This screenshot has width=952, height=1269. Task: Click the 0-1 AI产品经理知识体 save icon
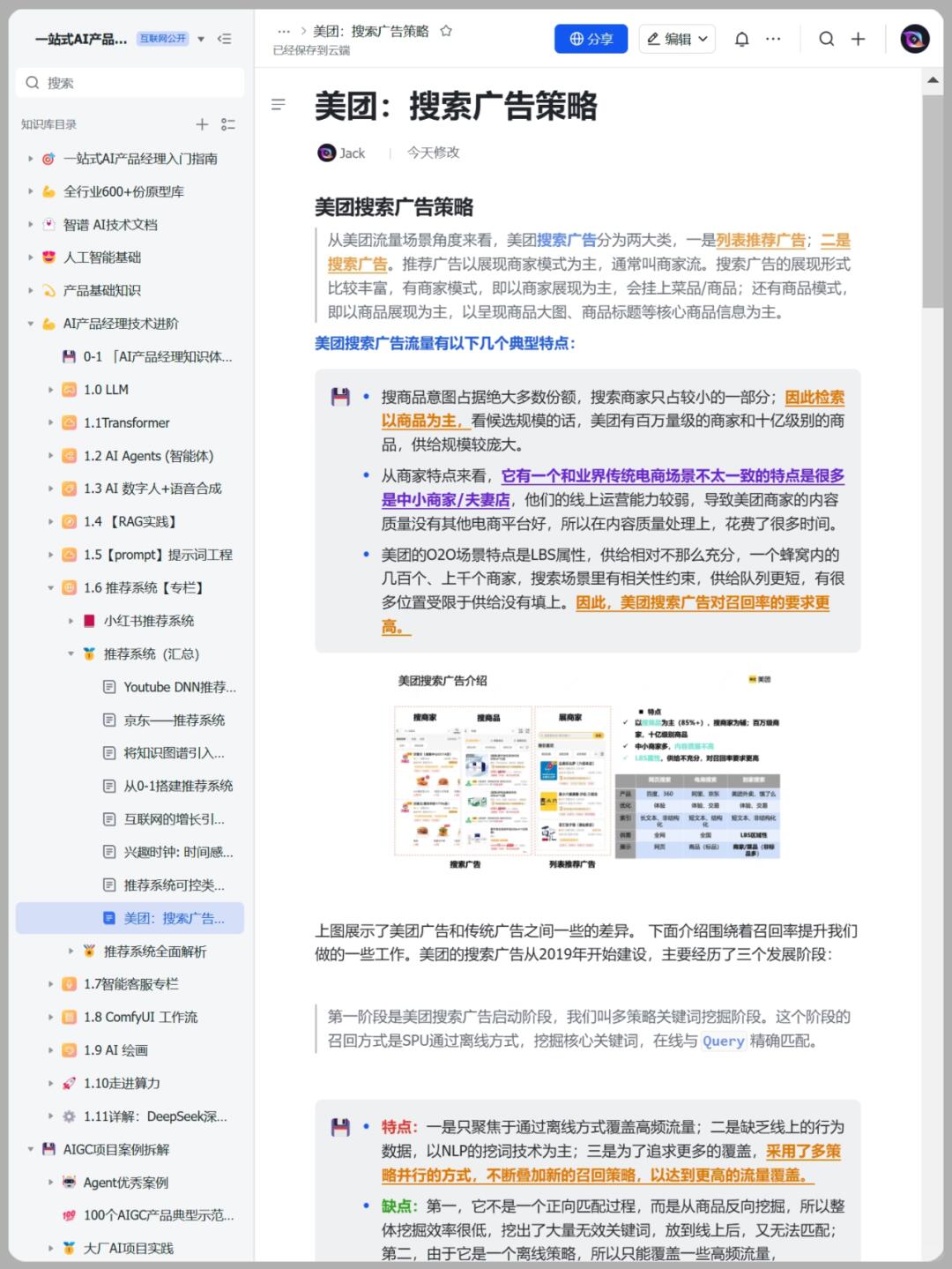[x=69, y=356]
